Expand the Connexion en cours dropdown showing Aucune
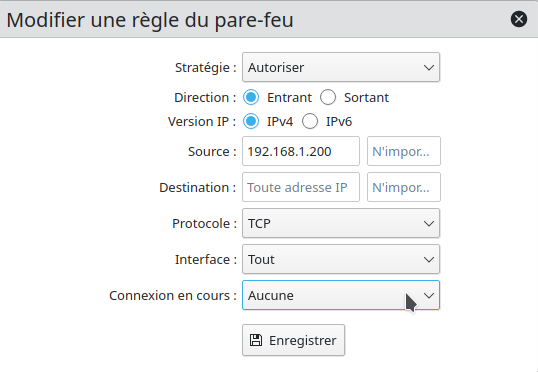 tap(341, 295)
